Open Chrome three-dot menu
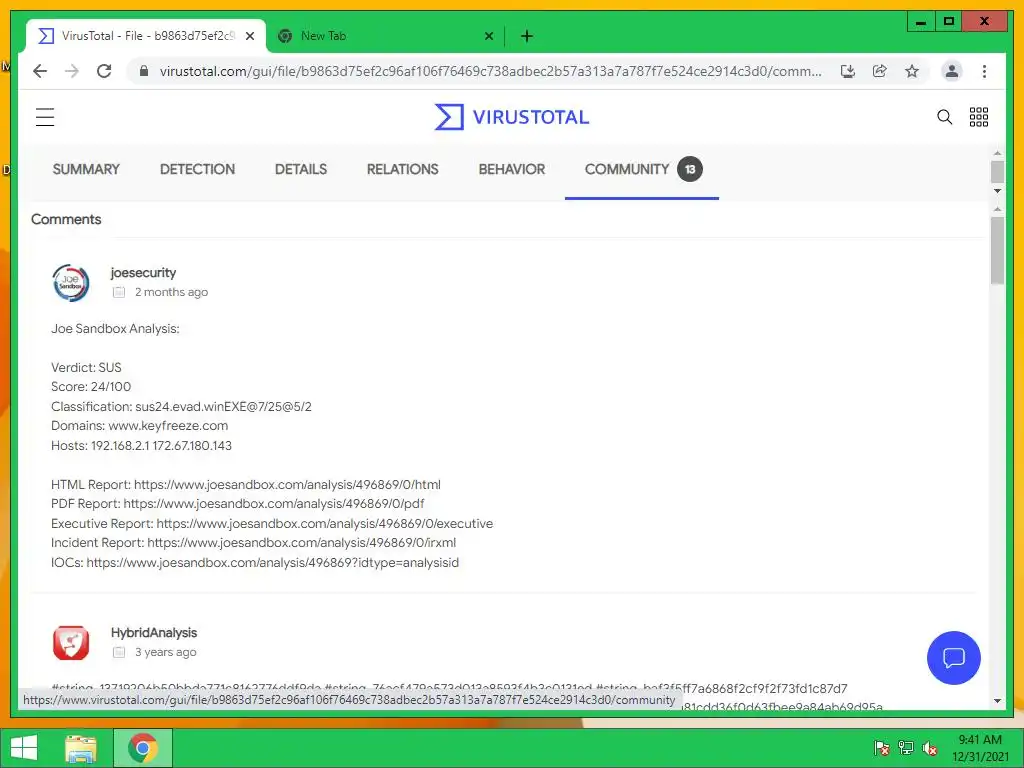The height and width of the screenshot is (768, 1024). pos(984,71)
